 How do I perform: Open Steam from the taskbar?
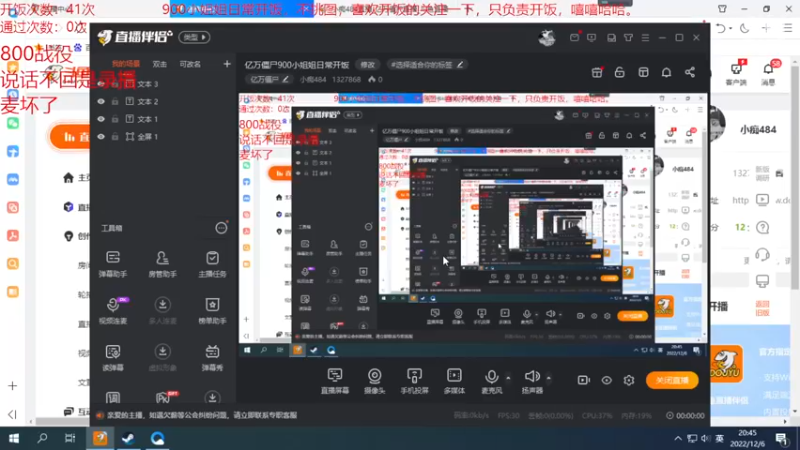(129, 438)
